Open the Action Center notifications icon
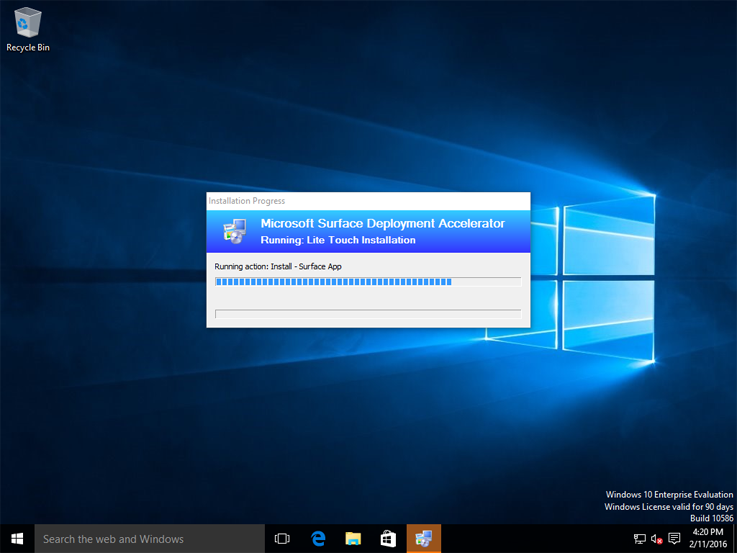The height and width of the screenshot is (553, 737). (x=674, y=538)
